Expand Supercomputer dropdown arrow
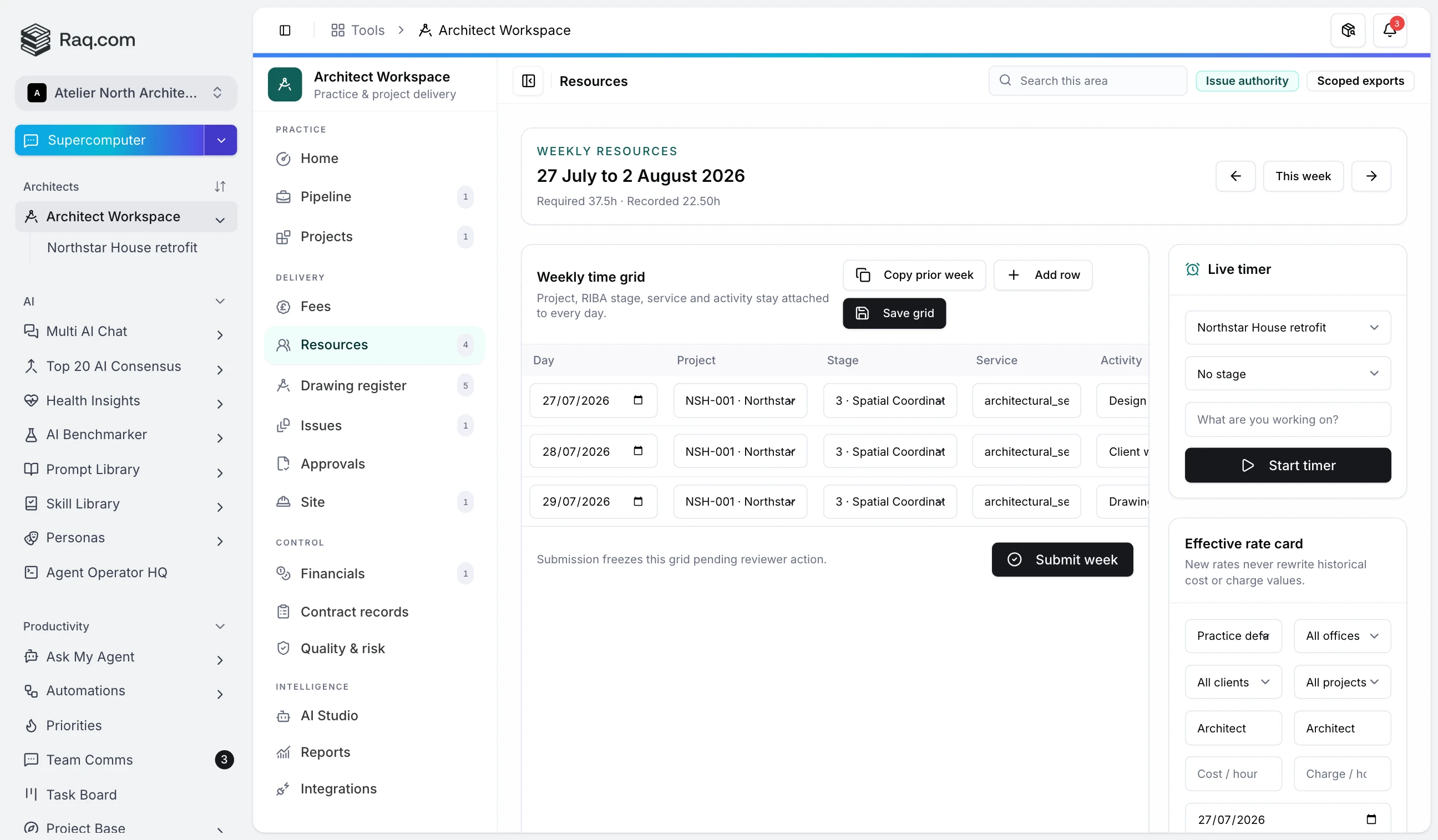This screenshot has height=840, width=1438. point(221,140)
